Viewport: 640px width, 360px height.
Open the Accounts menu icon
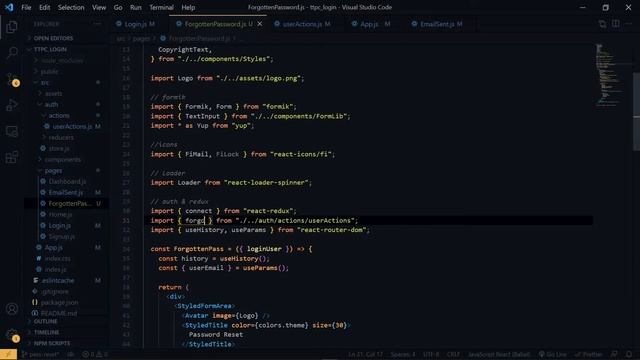click(x=12, y=309)
